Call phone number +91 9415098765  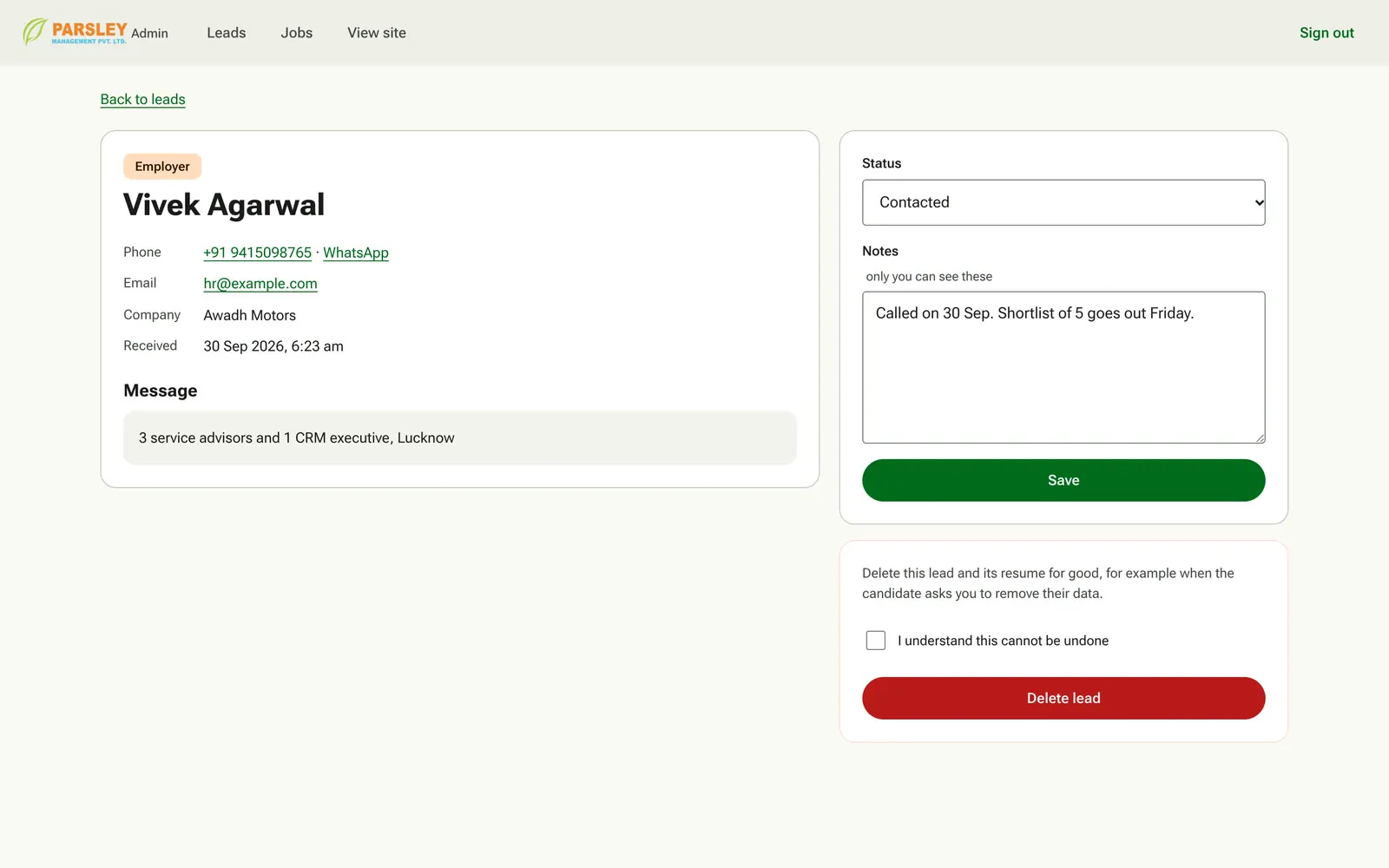[257, 253]
